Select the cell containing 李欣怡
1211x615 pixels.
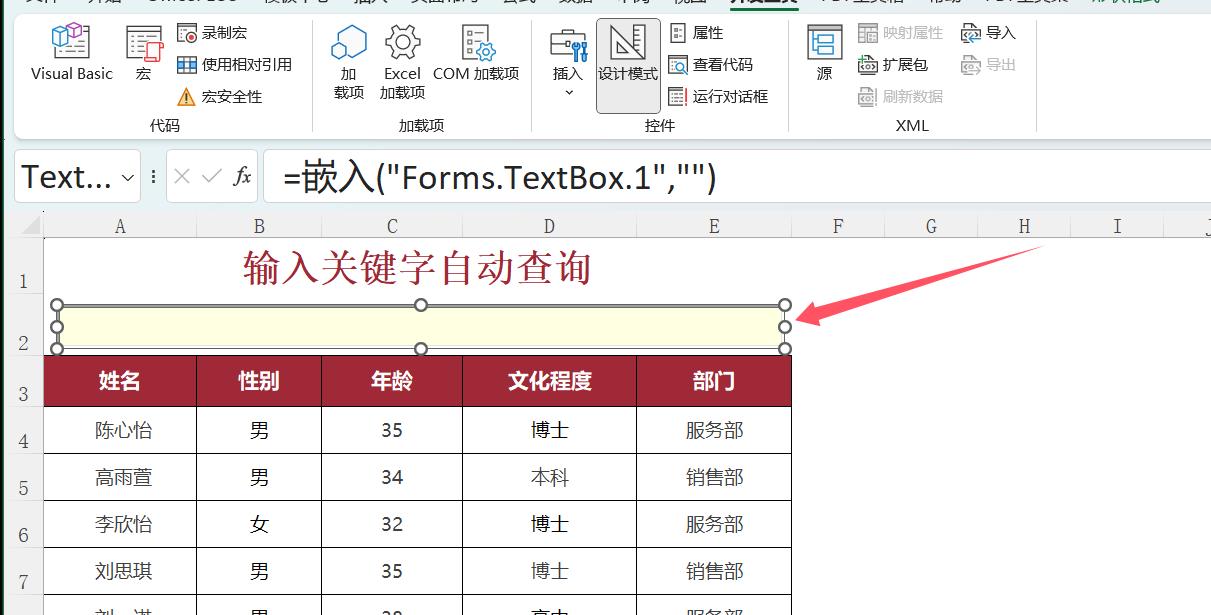click(x=120, y=524)
